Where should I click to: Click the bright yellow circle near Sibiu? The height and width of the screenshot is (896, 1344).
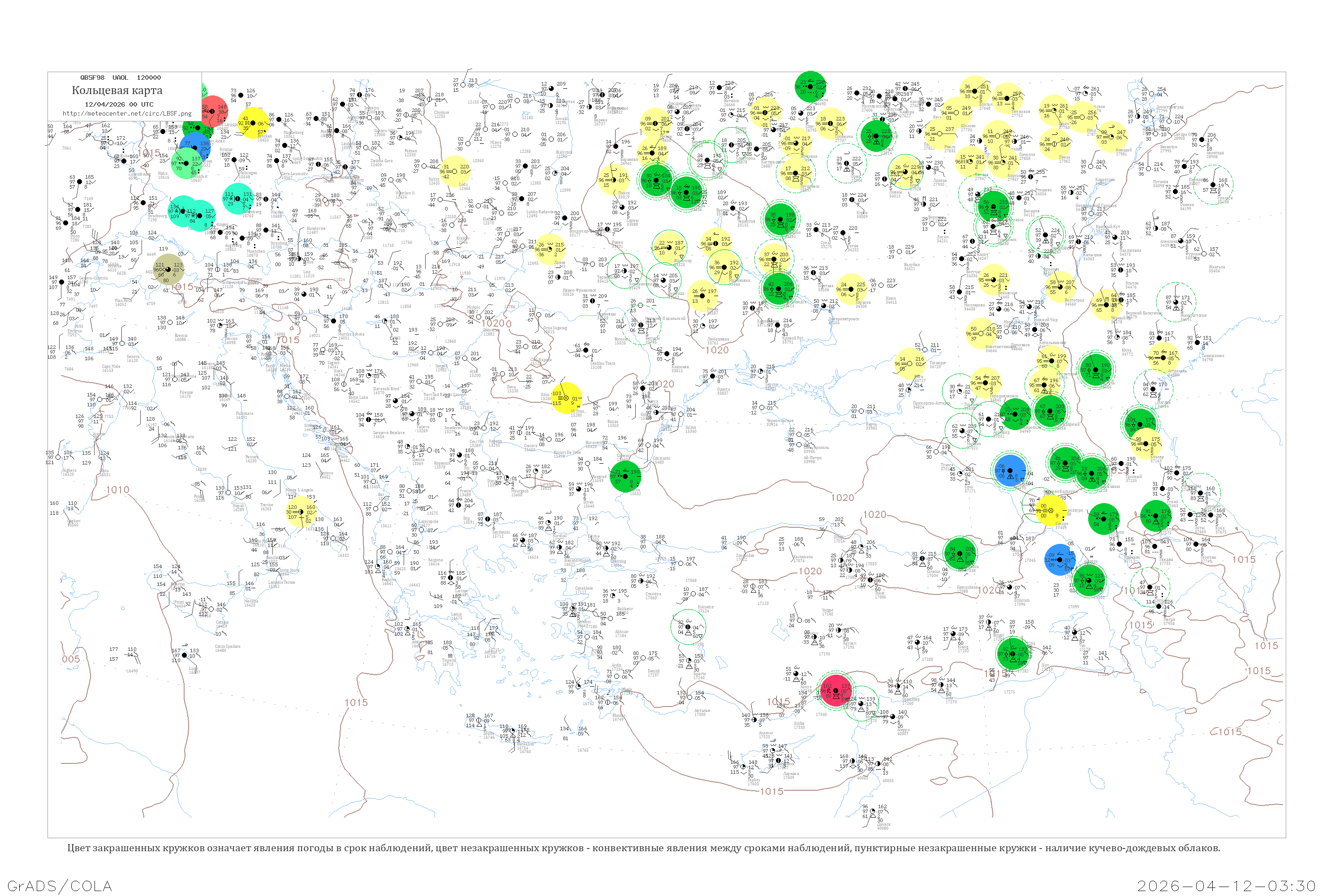566,398
